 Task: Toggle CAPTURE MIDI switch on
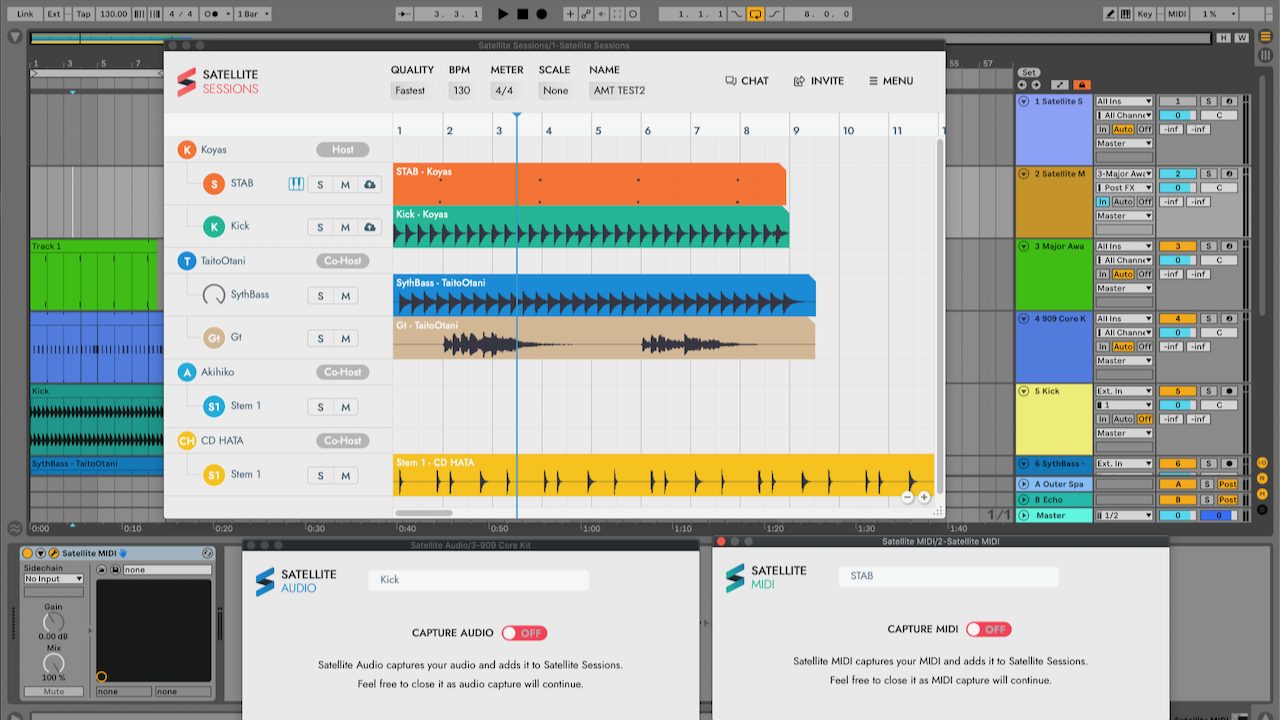(988, 629)
